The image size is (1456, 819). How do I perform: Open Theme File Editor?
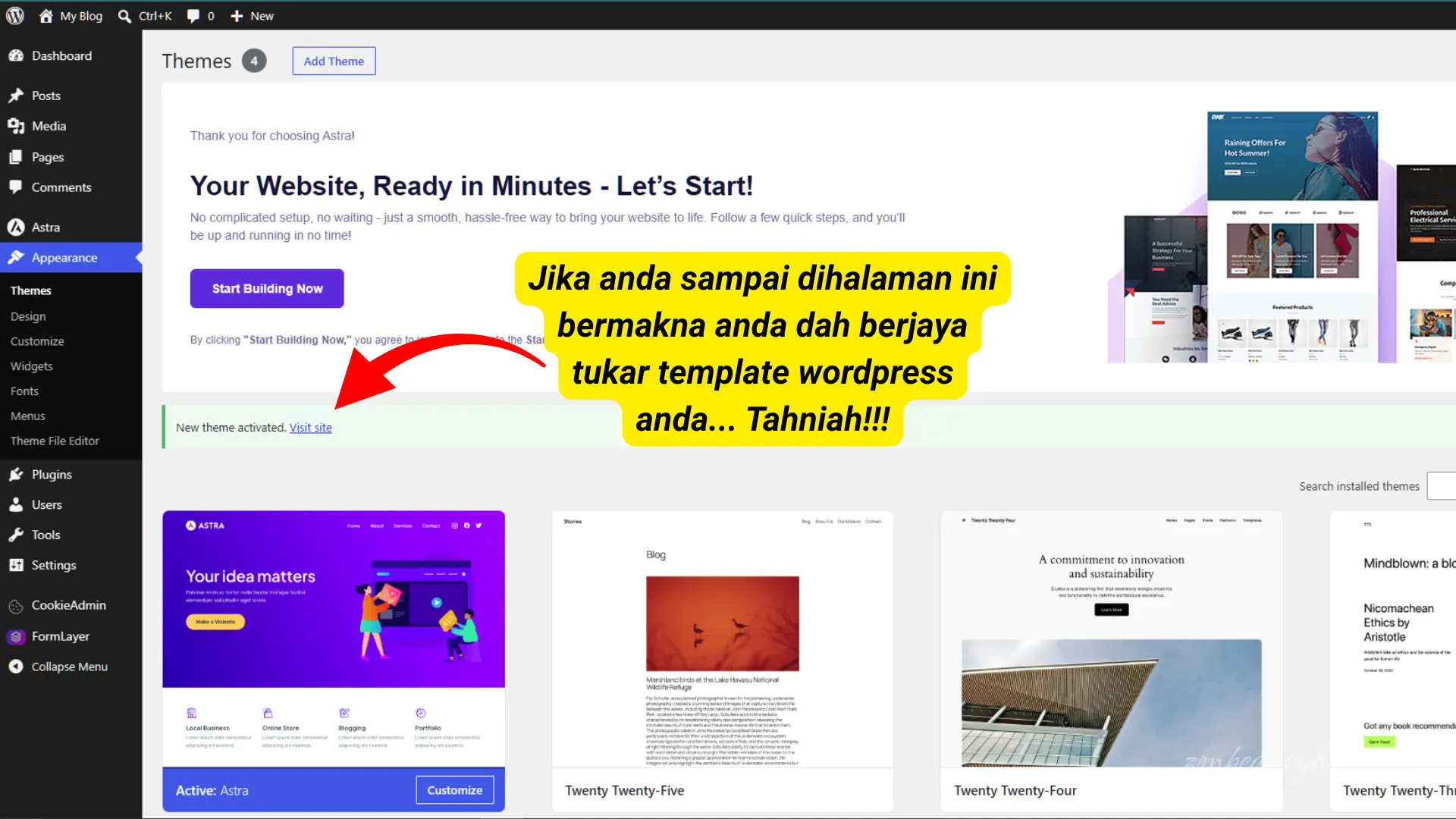click(x=55, y=441)
